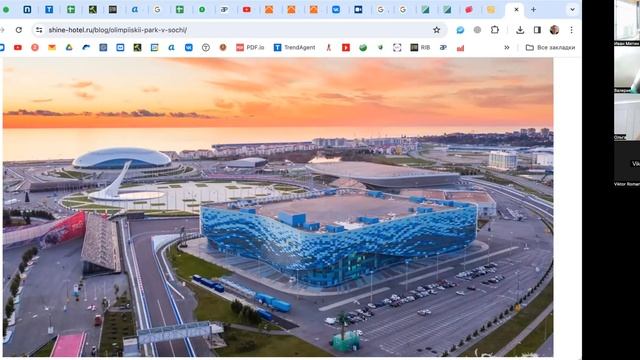Open the profile avatar menu

tap(554, 30)
